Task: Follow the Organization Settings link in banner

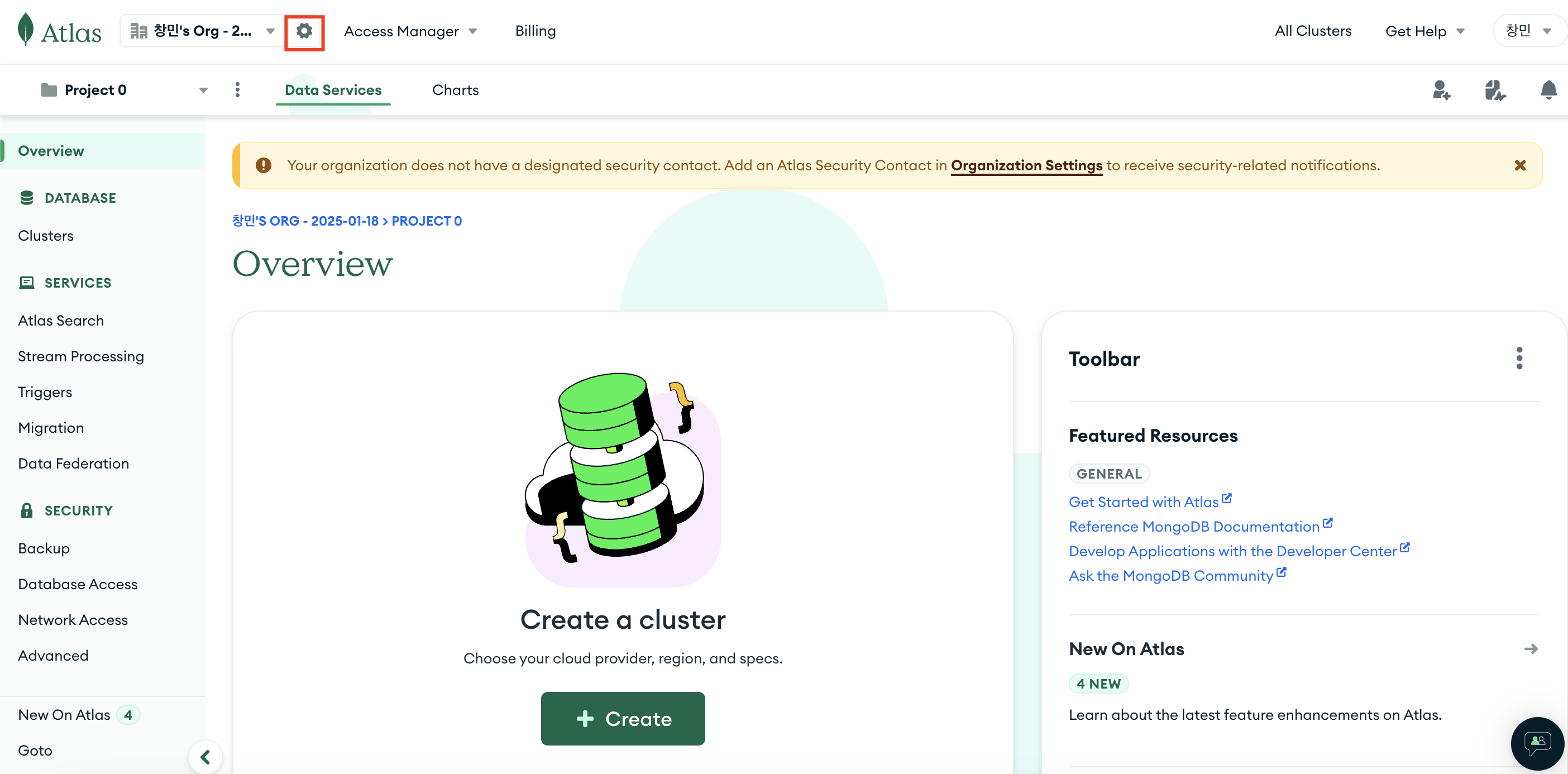Action: click(1026, 165)
